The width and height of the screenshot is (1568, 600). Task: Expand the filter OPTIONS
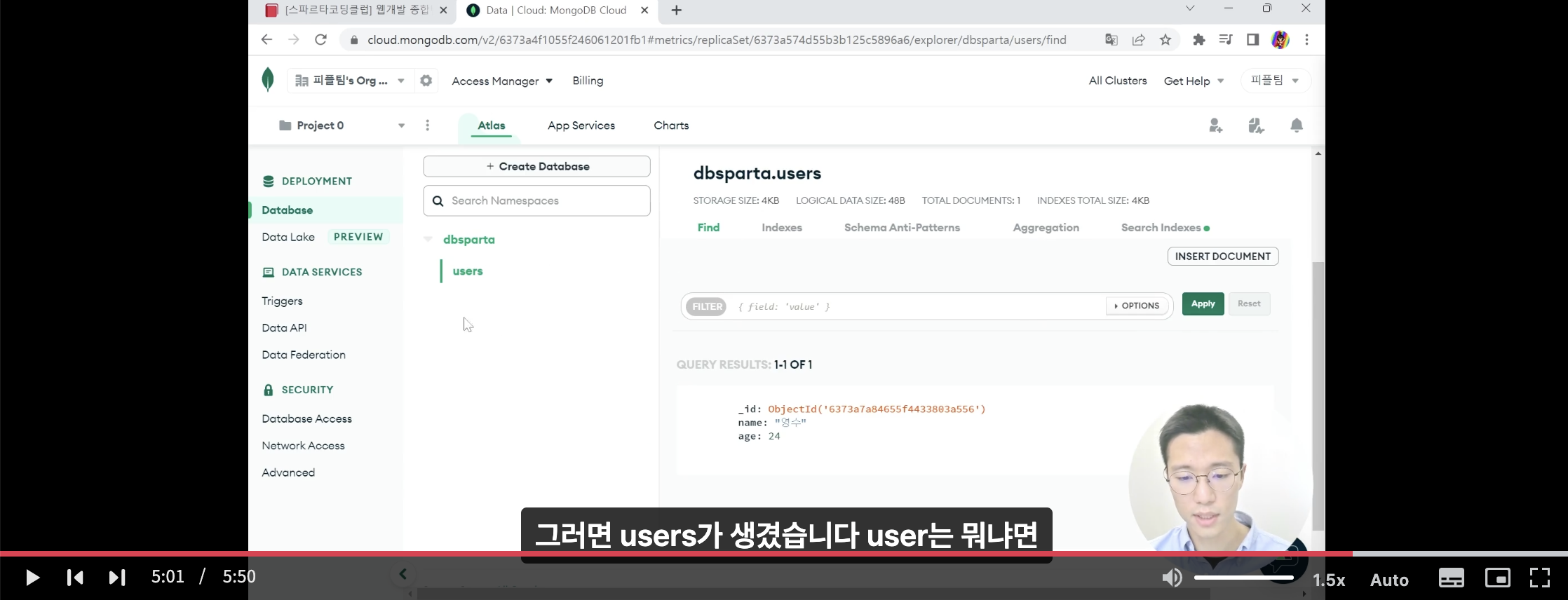[1137, 306]
